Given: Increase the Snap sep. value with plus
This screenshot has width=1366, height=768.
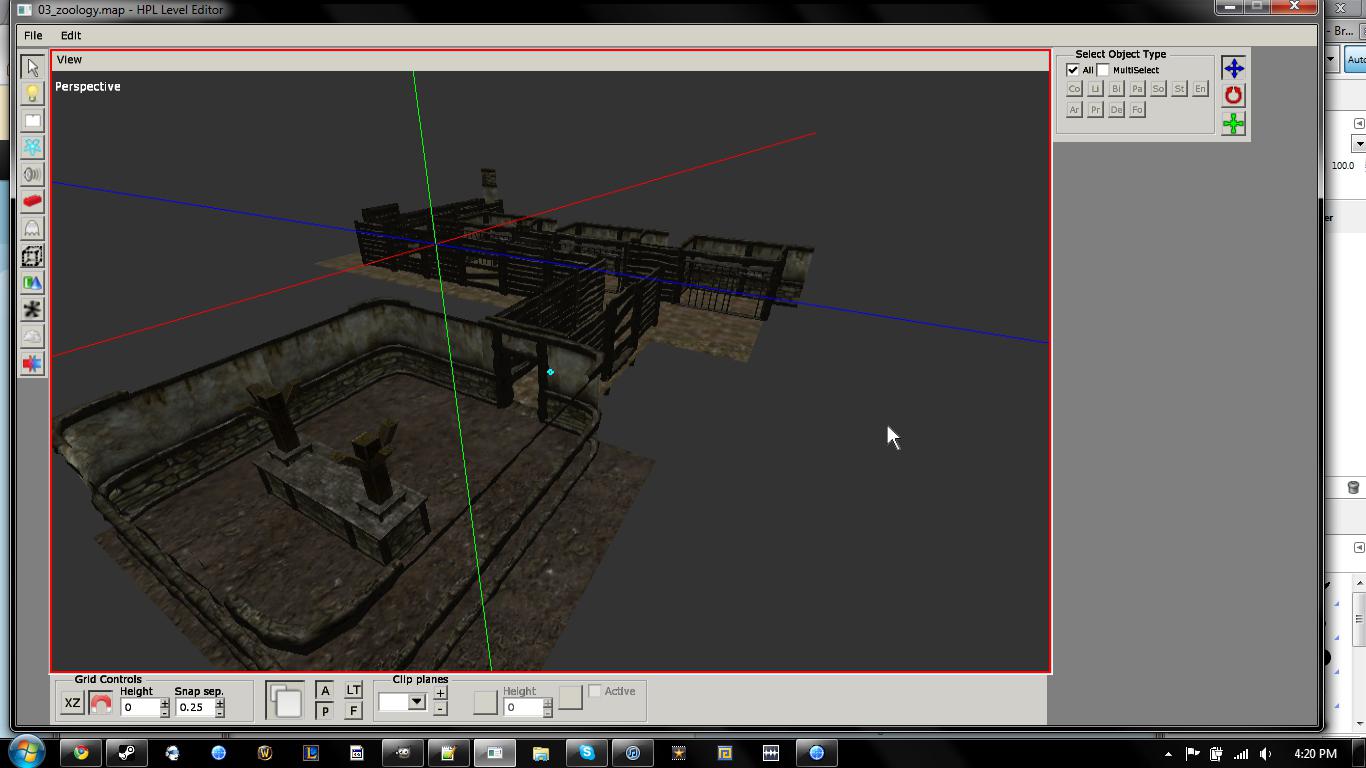Looking at the screenshot, I should click(220, 702).
